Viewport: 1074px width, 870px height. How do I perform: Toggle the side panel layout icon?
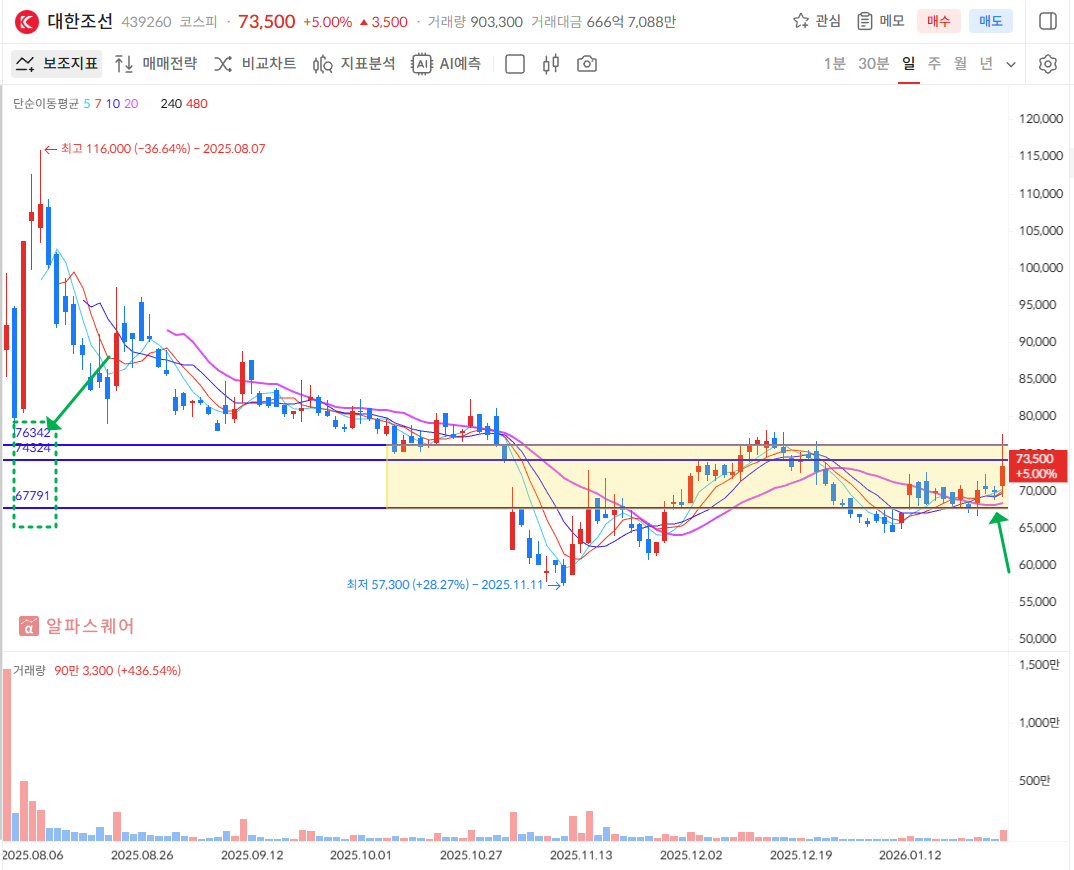click(x=1047, y=21)
